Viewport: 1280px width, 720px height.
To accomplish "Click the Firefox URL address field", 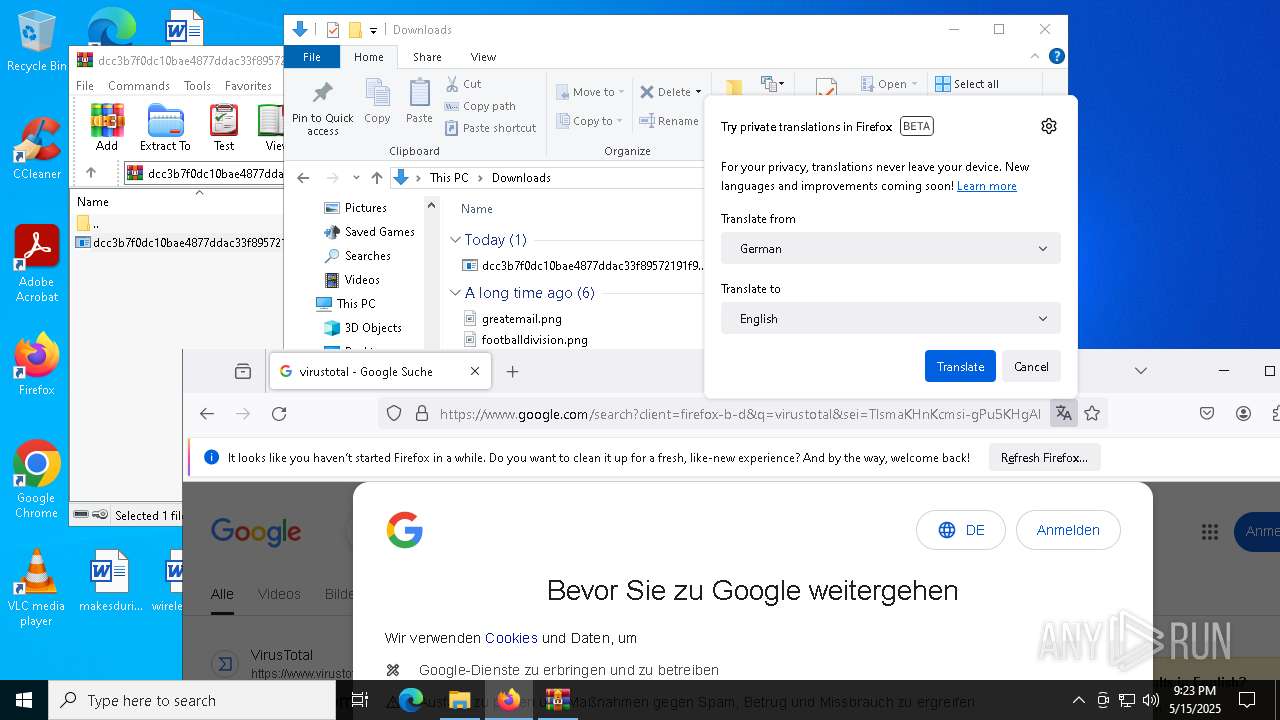I will pos(740,413).
